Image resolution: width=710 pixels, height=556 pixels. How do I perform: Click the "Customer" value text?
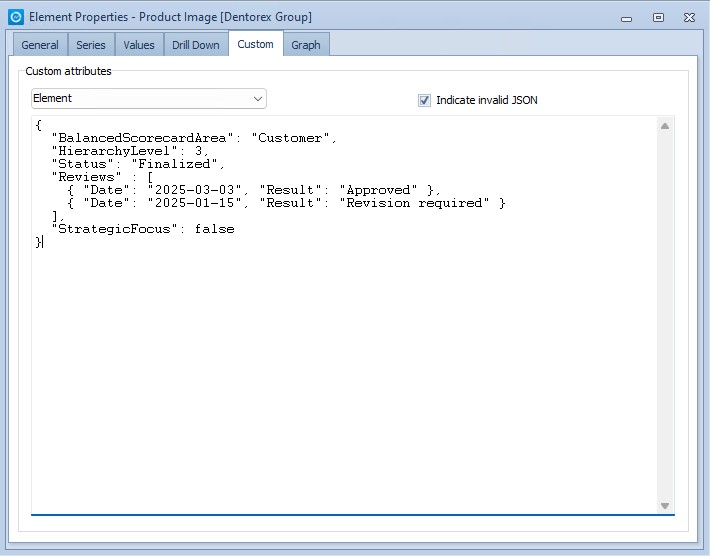(290, 138)
